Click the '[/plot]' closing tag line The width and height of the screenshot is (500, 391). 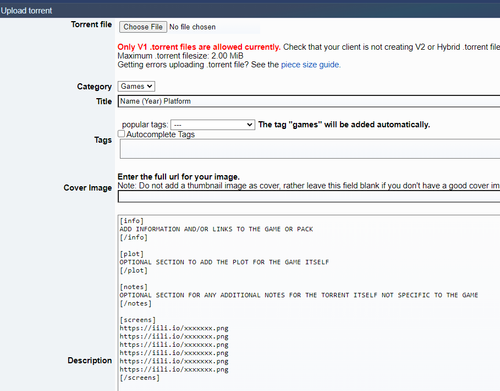point(134,270)
